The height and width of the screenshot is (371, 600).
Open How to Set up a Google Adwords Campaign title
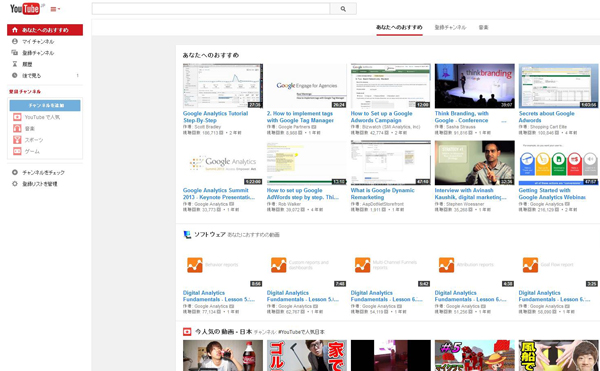point(382,117)
